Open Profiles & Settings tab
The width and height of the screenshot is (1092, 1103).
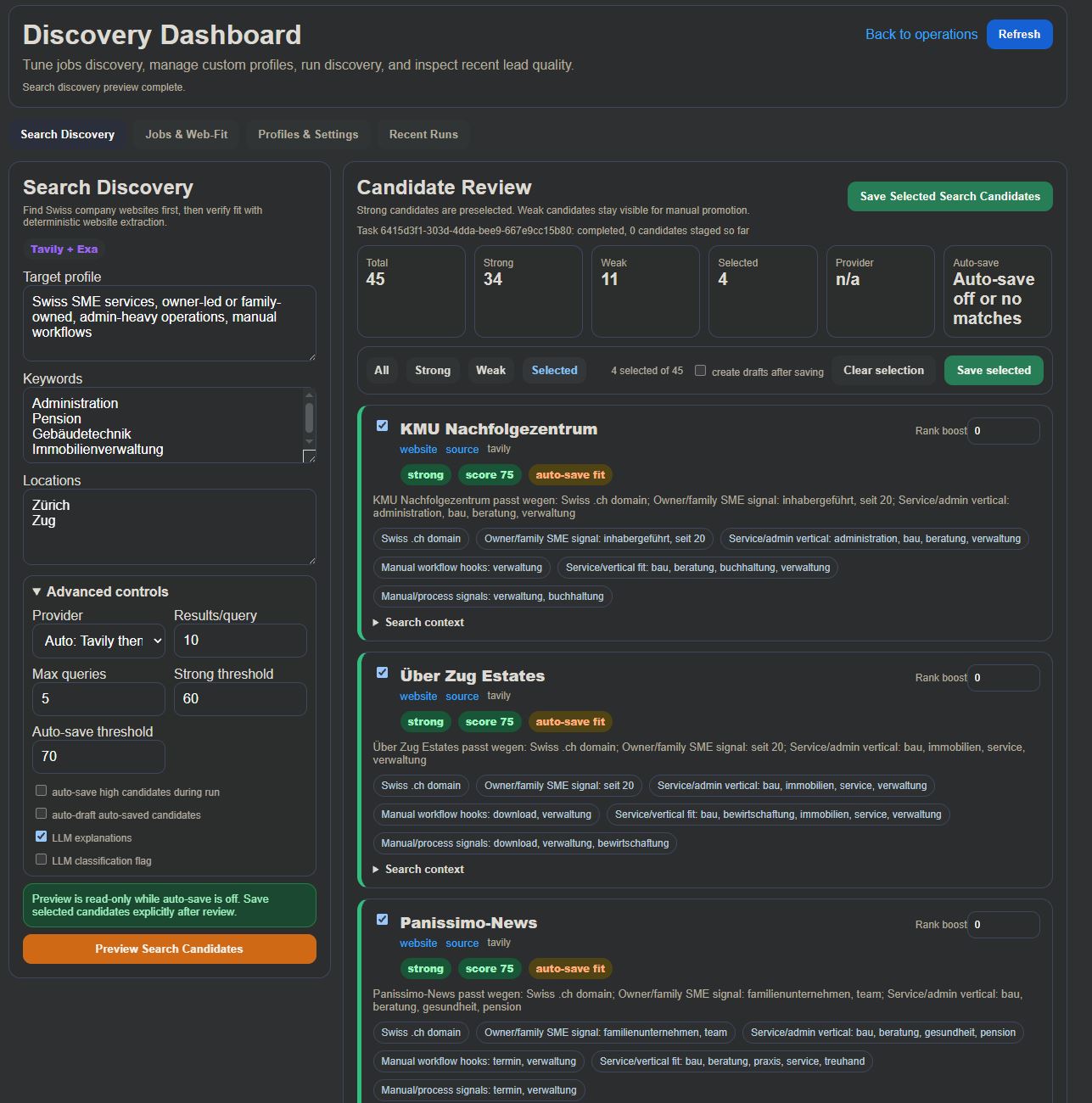[x=308, y=134]
